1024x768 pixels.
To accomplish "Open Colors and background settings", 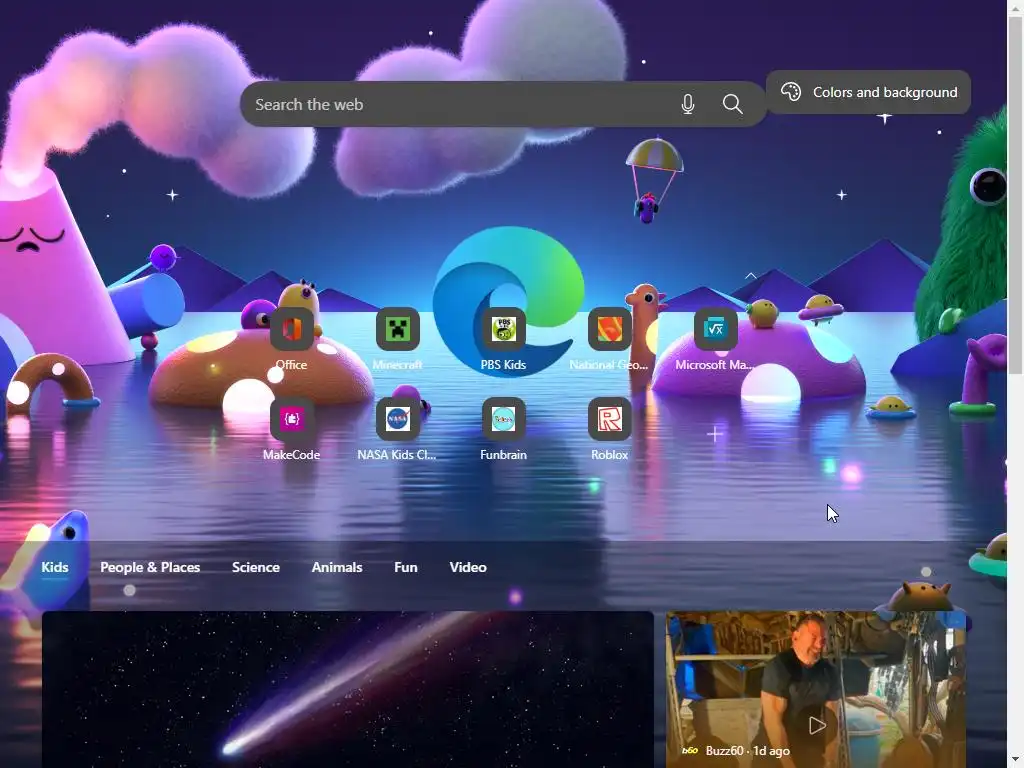I will coord(868,92).
